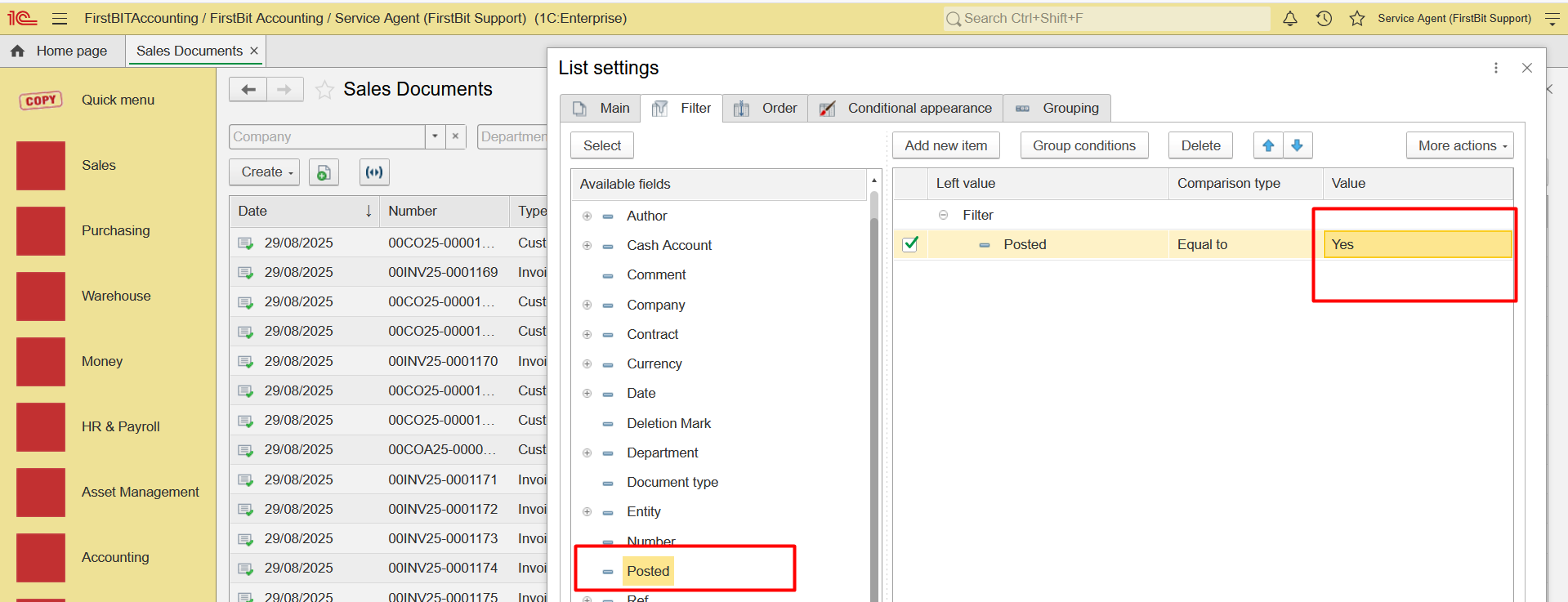Collapse the Filter group row
Screen dimensions: 1568x602
point(943,215)
